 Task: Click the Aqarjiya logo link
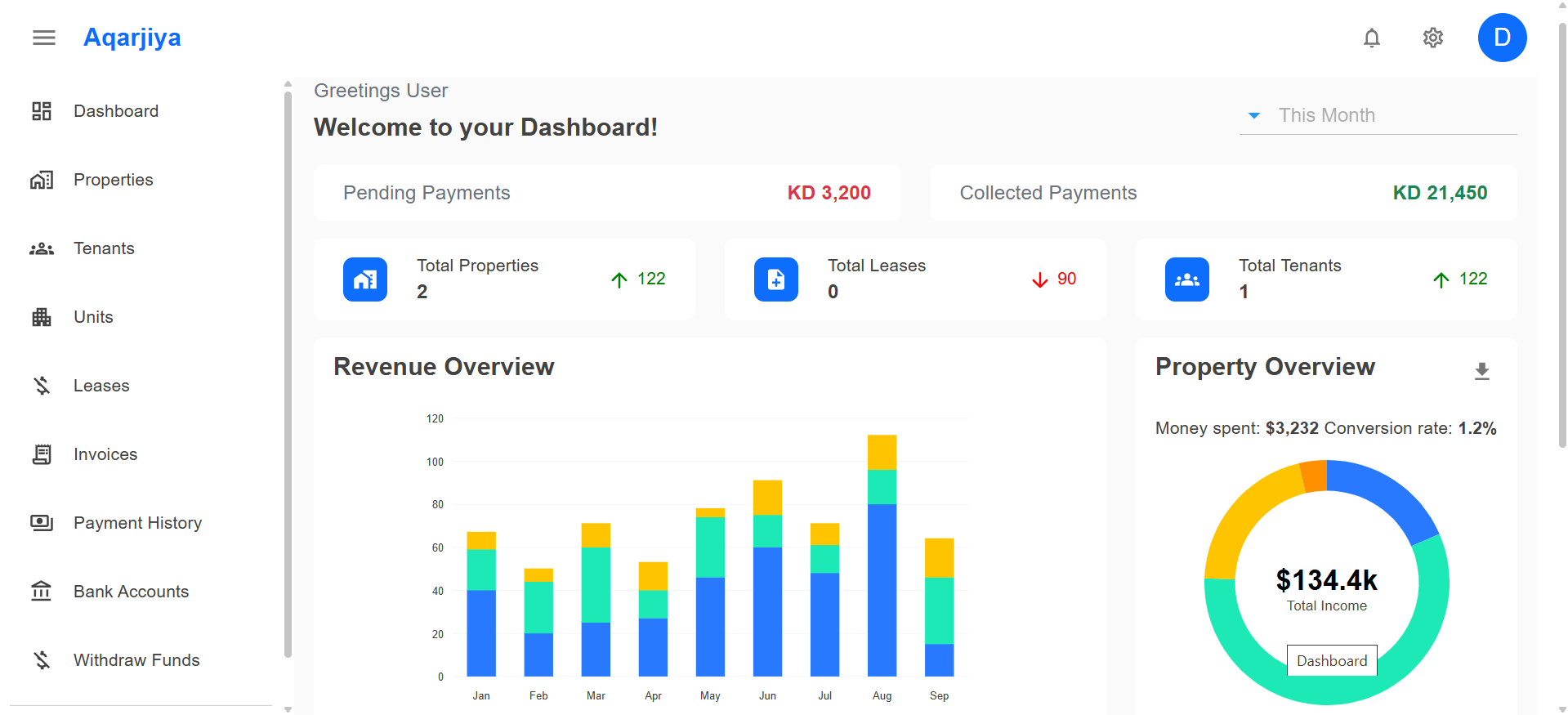132,38
